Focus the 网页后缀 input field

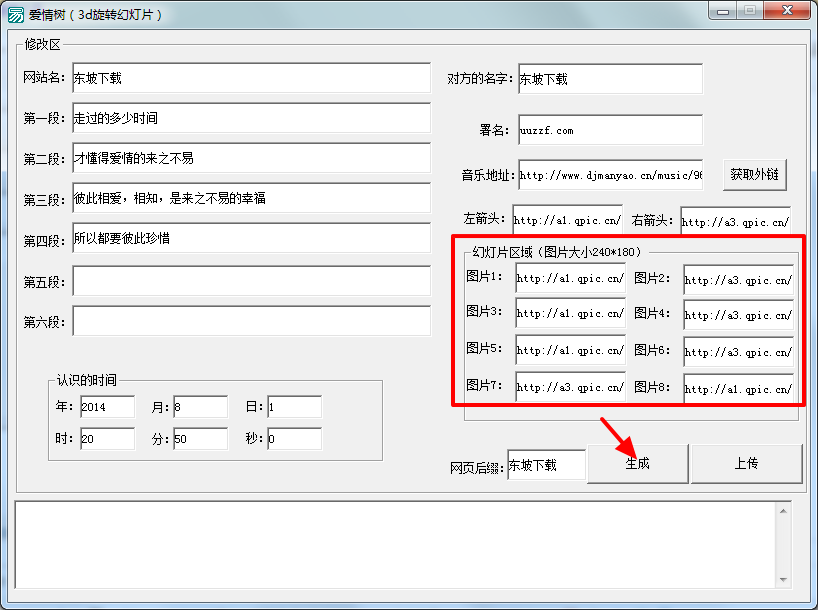[x=546, y=464]
